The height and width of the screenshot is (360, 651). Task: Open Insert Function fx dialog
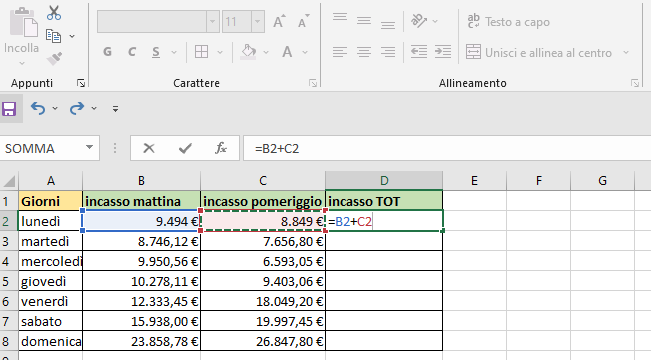221,148
